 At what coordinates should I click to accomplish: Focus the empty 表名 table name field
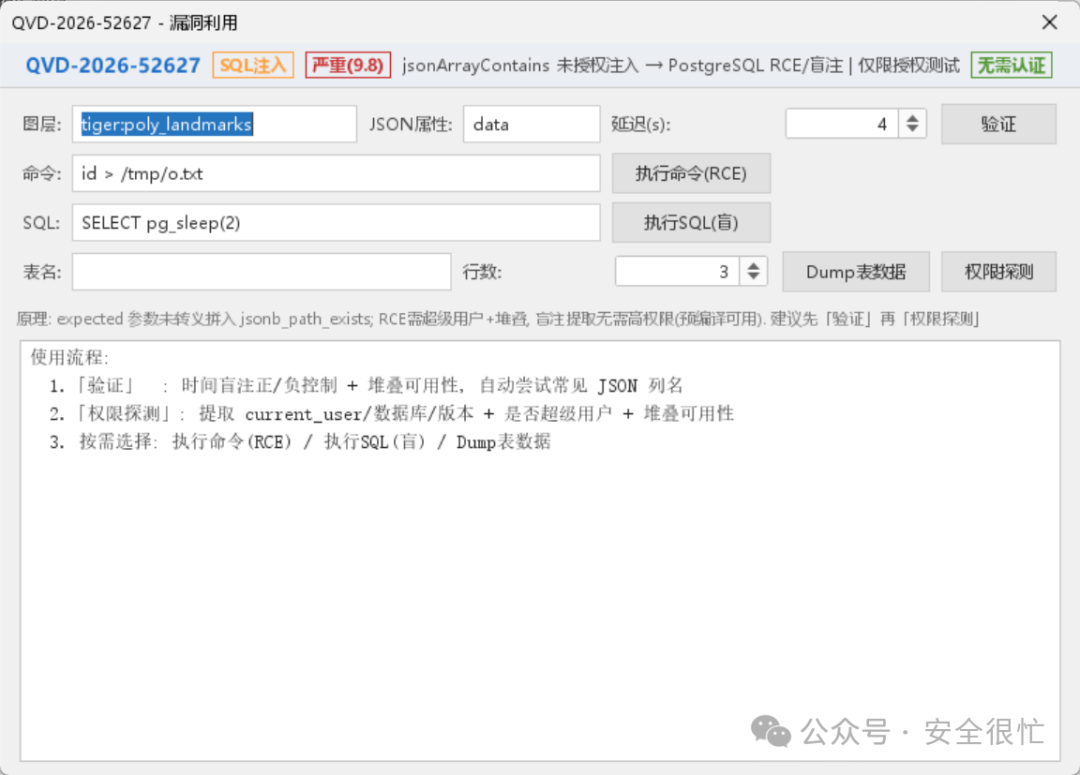[262, 271]
